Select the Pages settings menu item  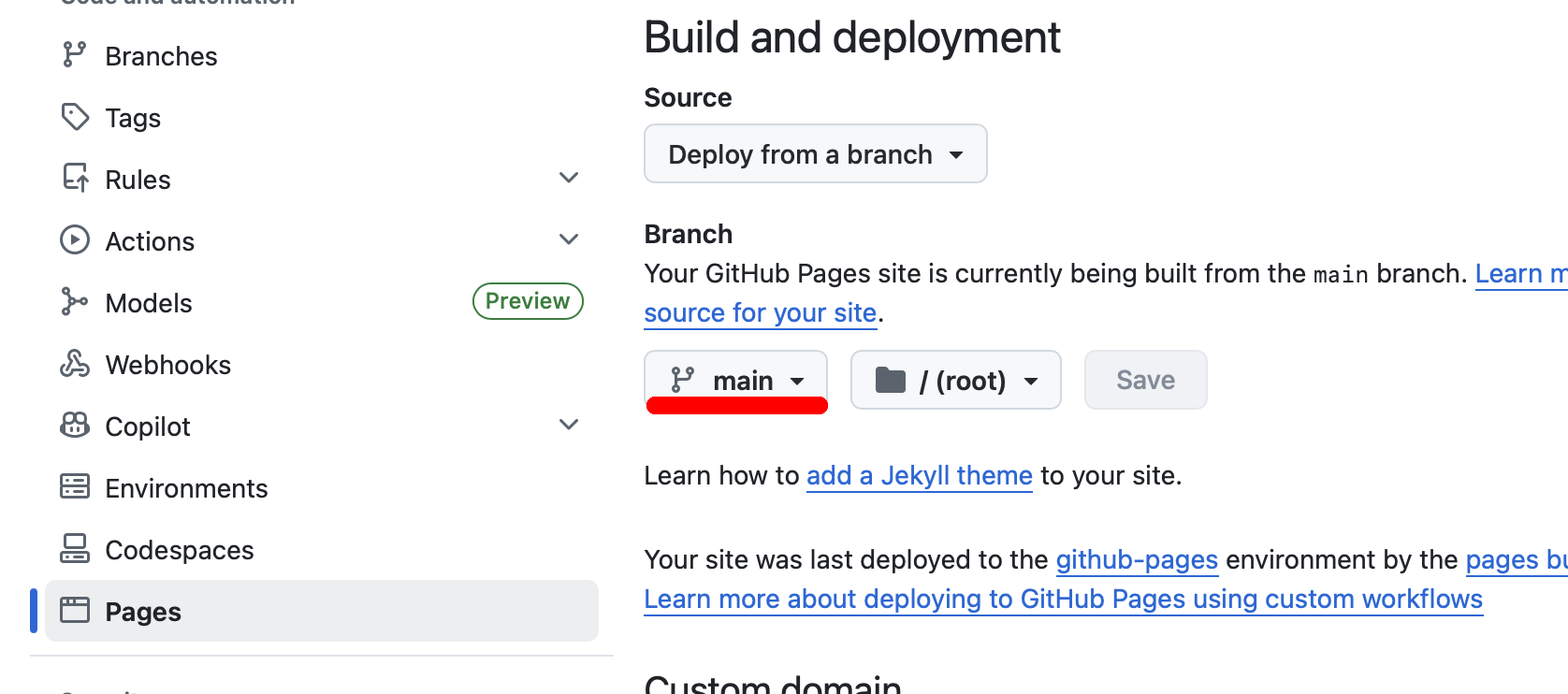point(321,612)
